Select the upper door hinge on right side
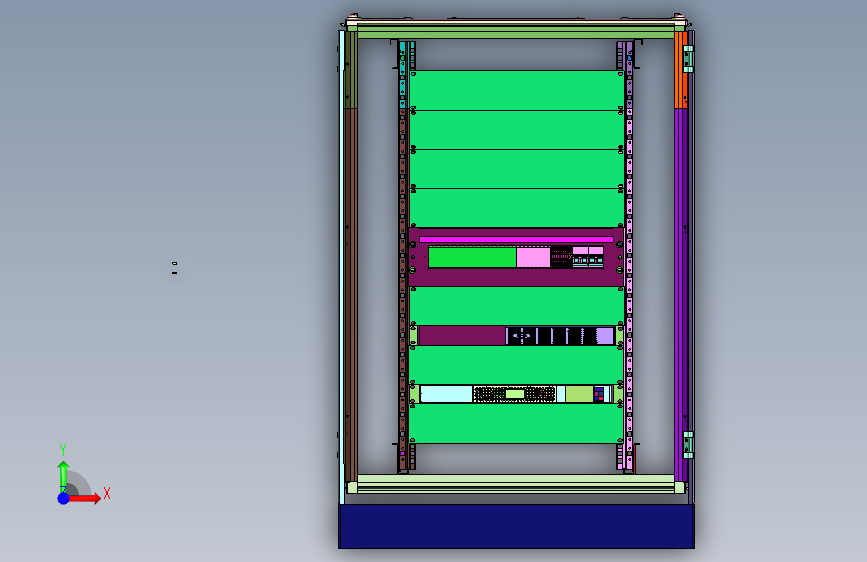 coord(688,59)
